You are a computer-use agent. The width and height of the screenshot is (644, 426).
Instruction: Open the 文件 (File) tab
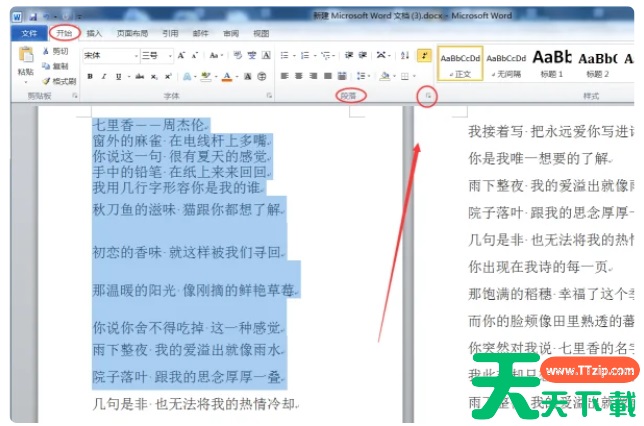pos(29,33)
